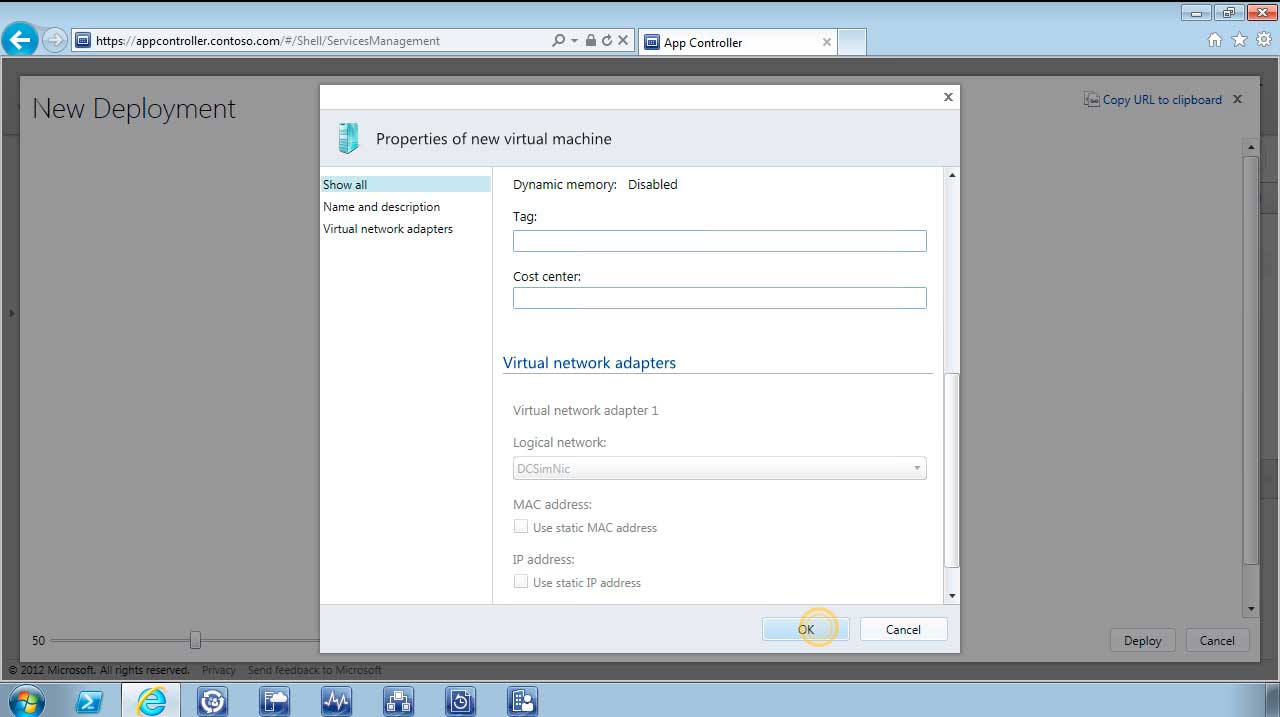This screenshot has height=717, width=1280.
Task: Open the browser Tools gear icon
Action: (1263, 40)
